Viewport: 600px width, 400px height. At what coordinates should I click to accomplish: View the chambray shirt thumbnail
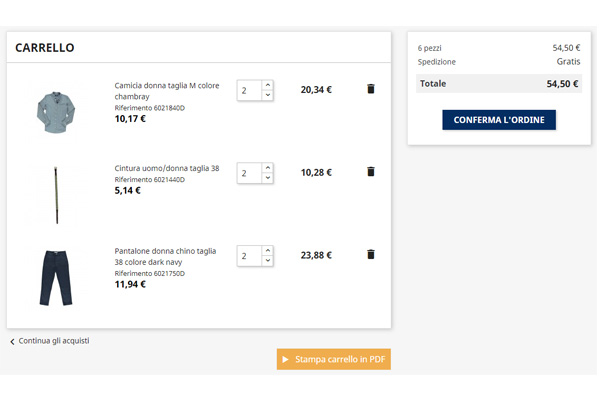pyautogui.click(x=56, y=111)
